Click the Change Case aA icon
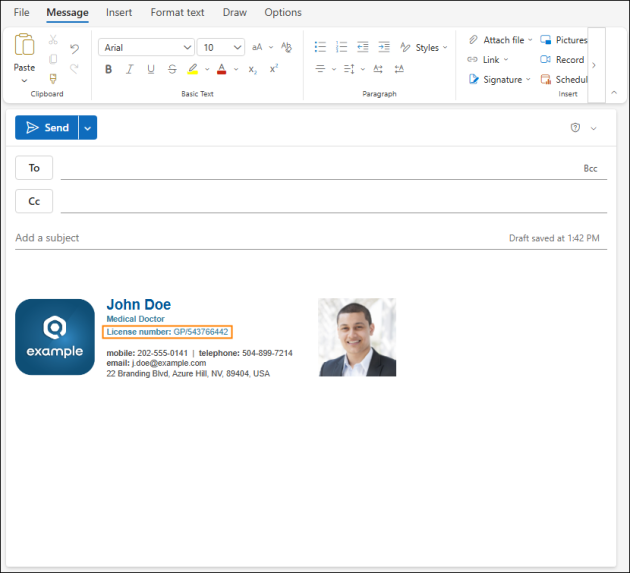630x573 pixels. click(257, 47)
